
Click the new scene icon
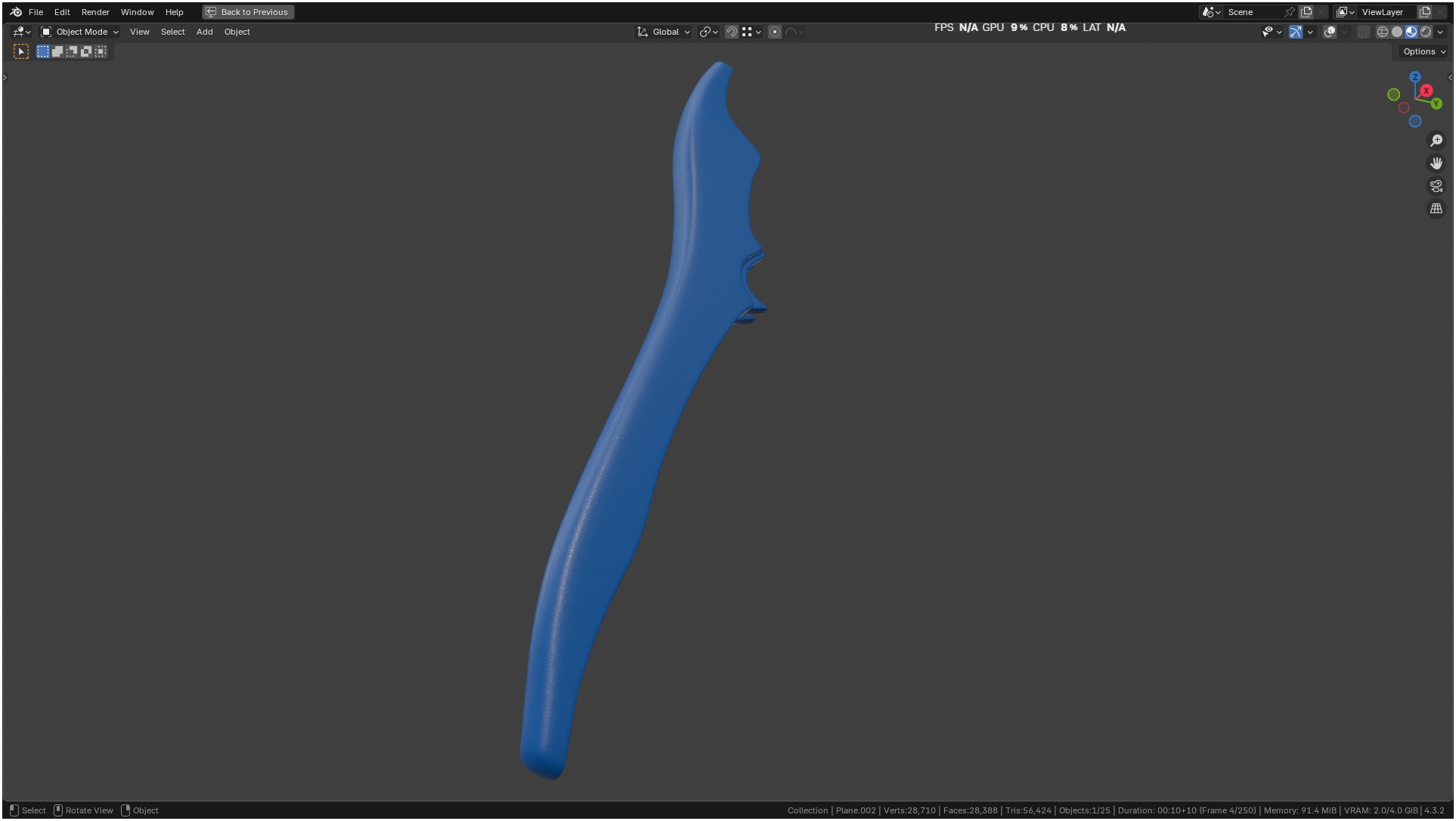coord(1306,12)
